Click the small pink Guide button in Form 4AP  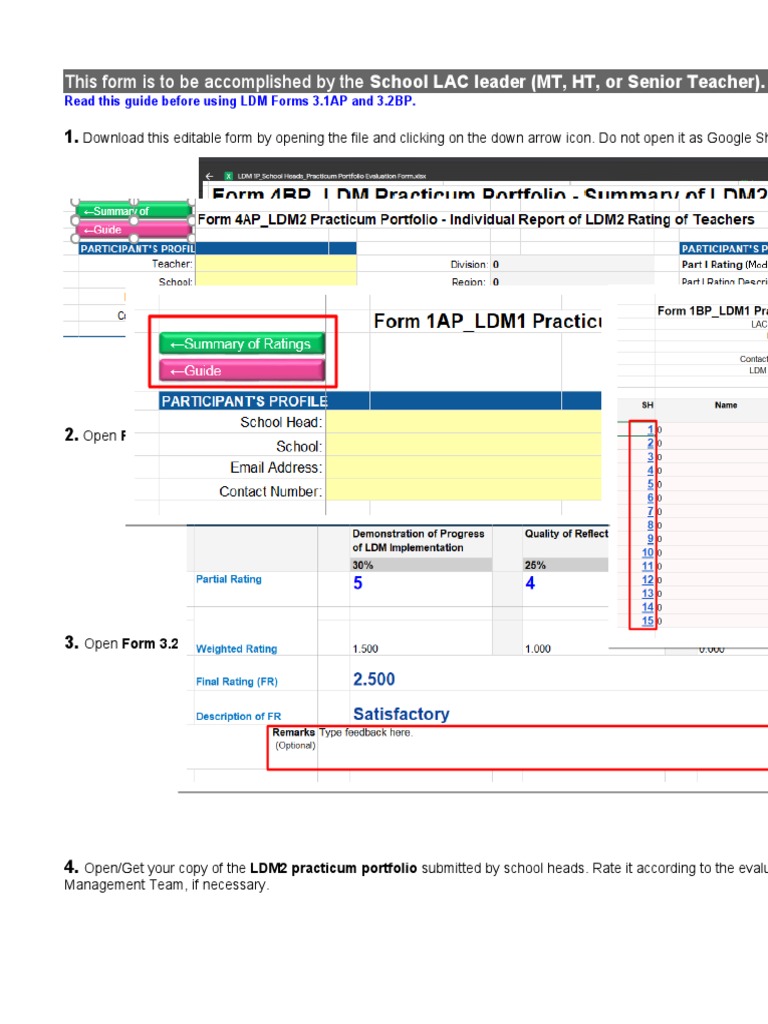click(x=134, y=229)
